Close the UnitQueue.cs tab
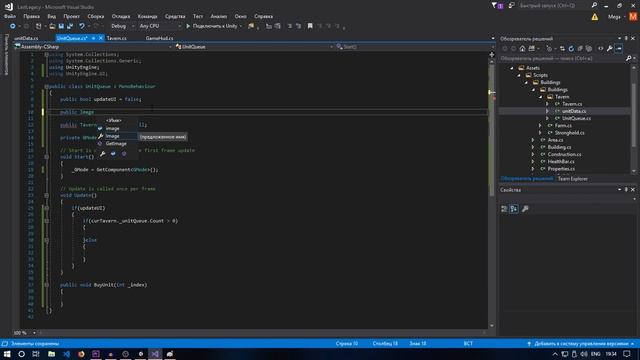 pos(101,38)
